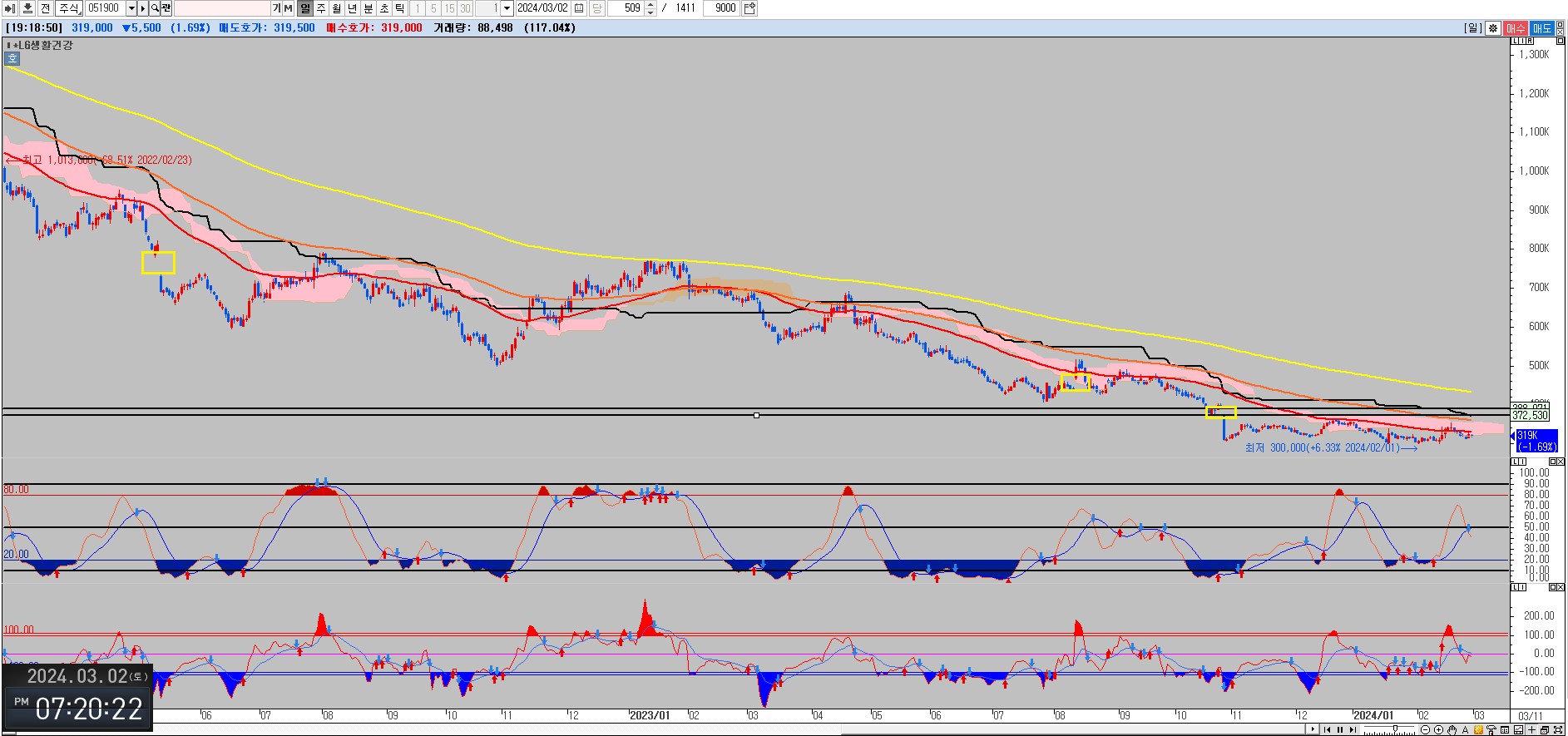This screenshot has height=736, width=1568.
Task: Close the stochastic indicator panel
Action: 1559,462
